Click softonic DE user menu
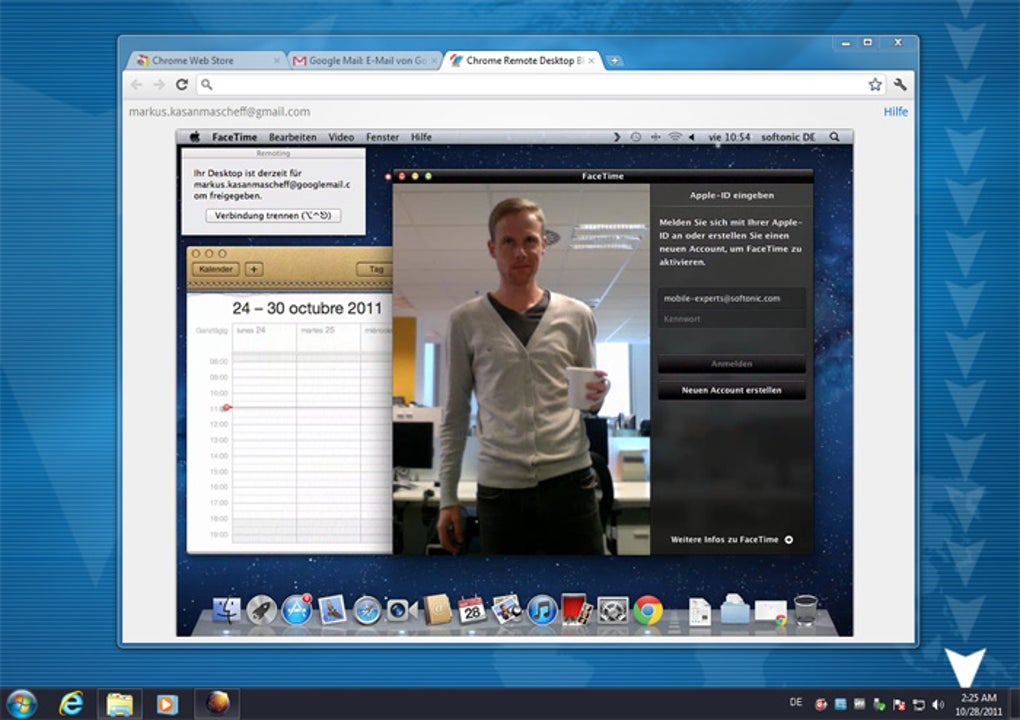This screenshot has width=1020, height=720. pyautogui.click(x=788, y=137)
